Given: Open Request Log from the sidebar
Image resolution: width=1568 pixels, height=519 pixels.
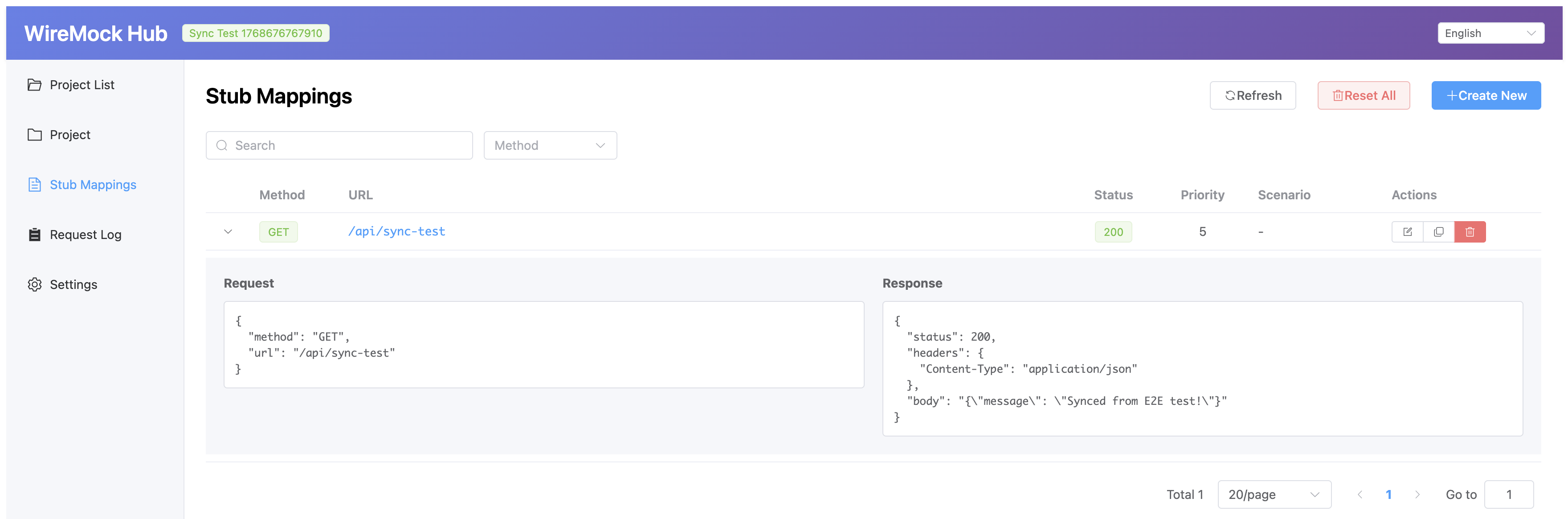Looking at the screenshot, I should point(85,235).
